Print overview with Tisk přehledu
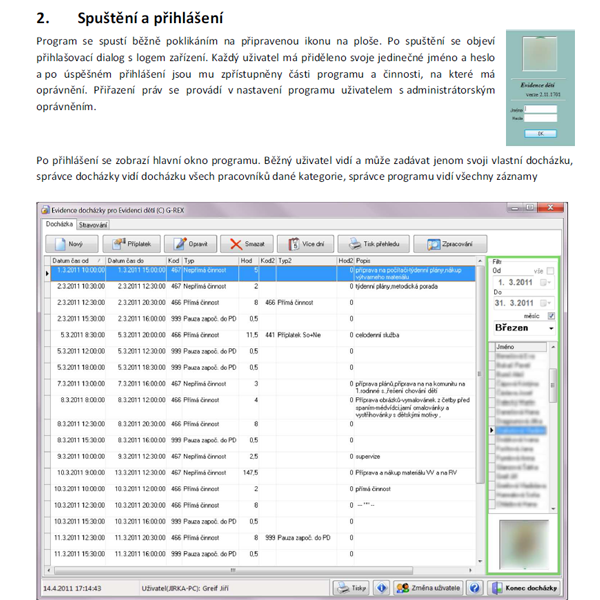This screenshot has width=600, height=600. point(373,244)
